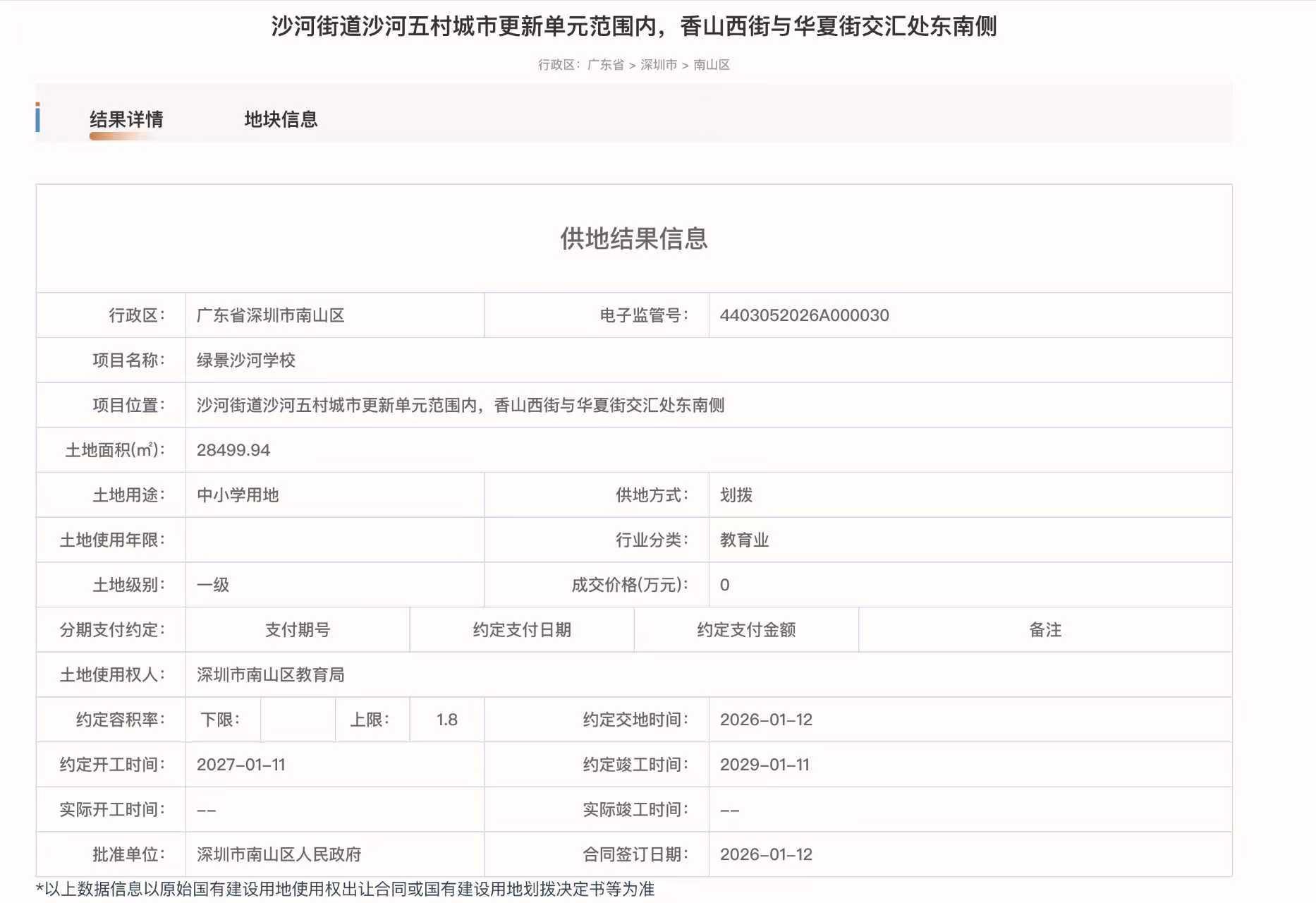
Task: Click the plot ratio upper limit 1.8
Action: tap(446, 720)
